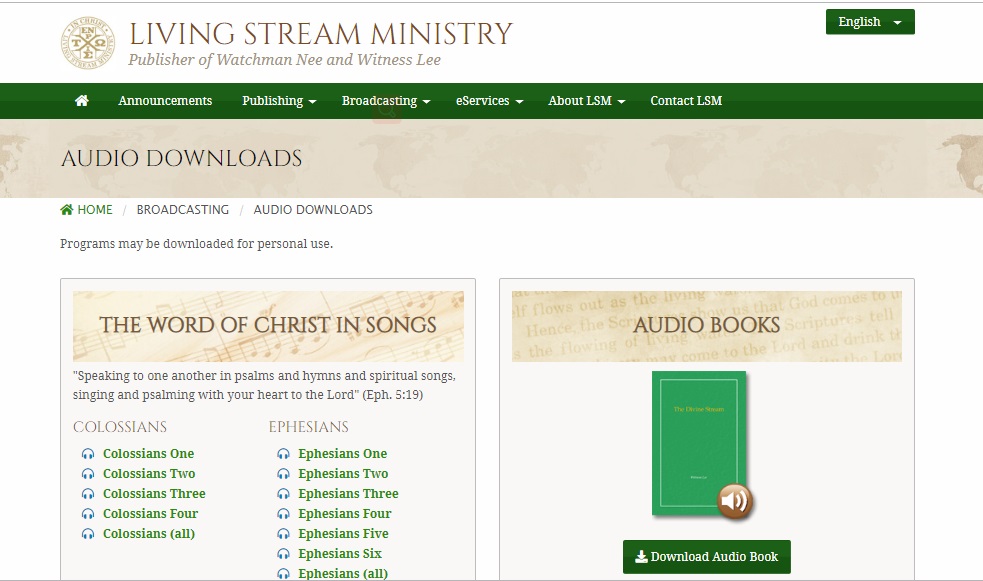The height and width of the screenshot is (581, 983).
Task: Click headphones icon beside Ephesians Four
Action: [283, 514]
